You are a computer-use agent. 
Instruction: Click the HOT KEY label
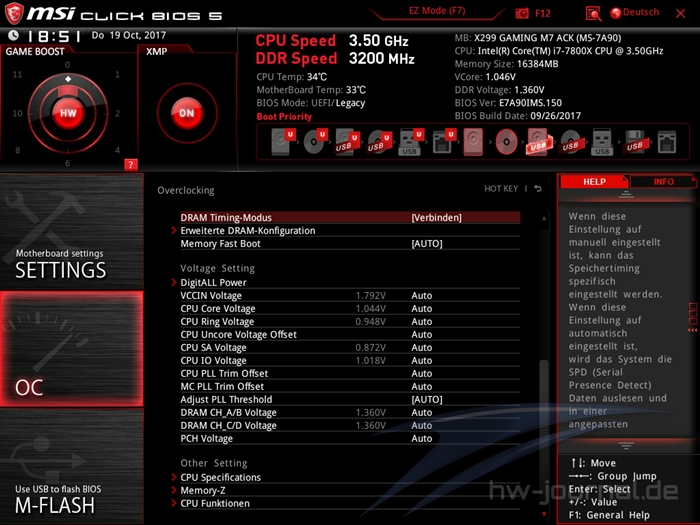click(501, 189)
